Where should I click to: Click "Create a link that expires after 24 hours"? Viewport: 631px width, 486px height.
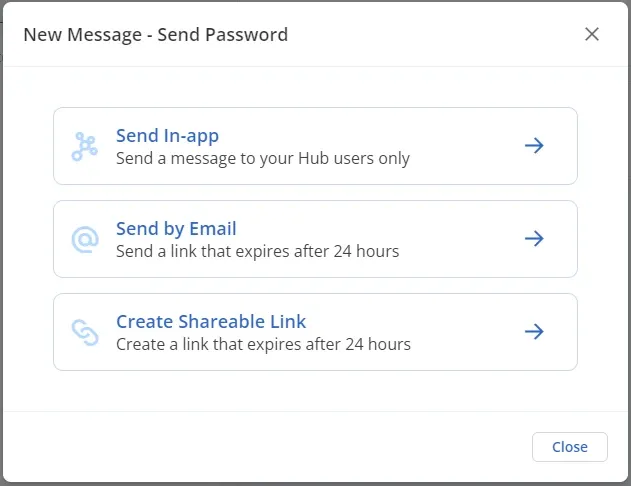(263, 344)
